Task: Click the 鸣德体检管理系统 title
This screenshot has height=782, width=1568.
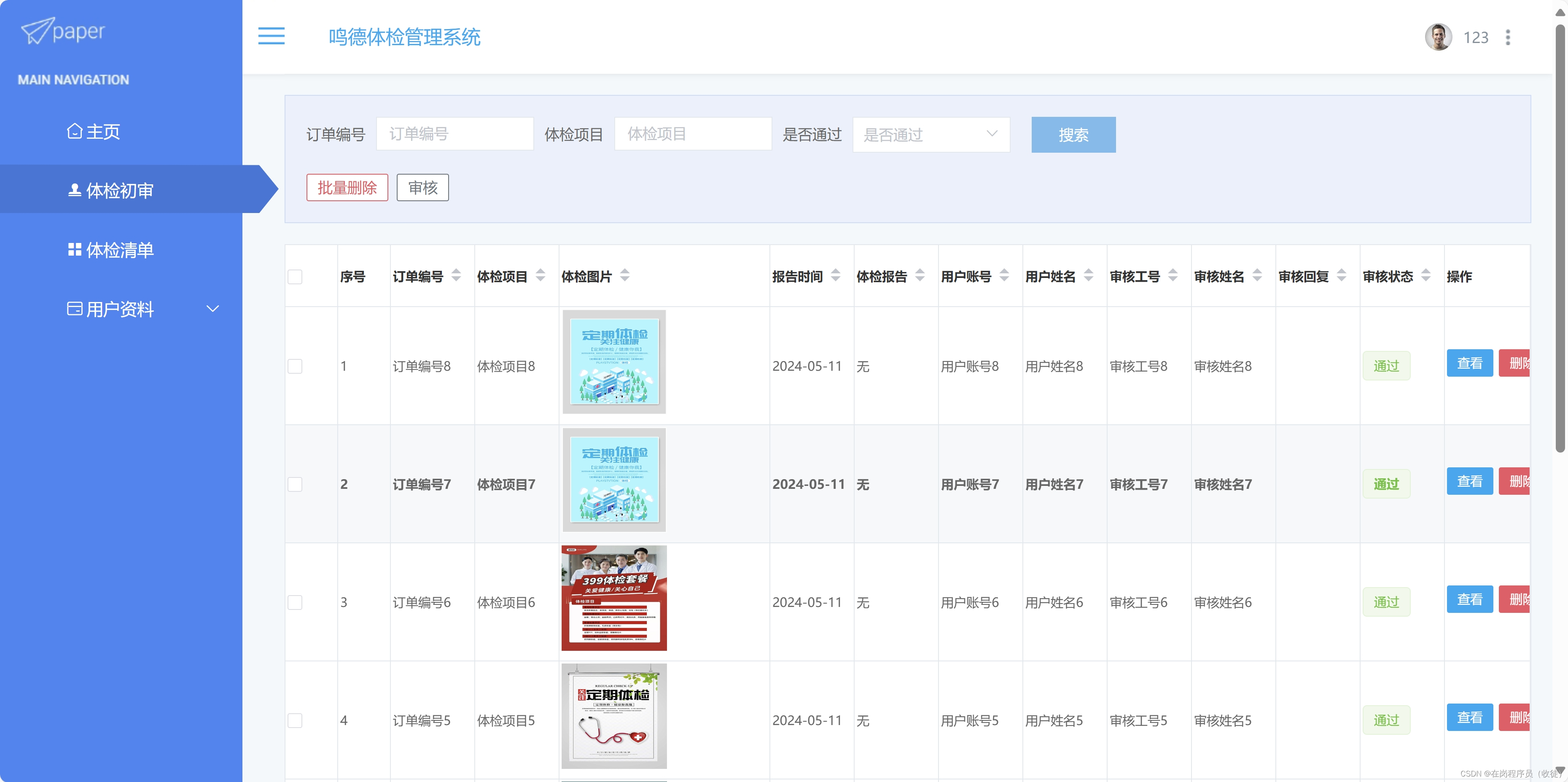Action: point(404,37)
